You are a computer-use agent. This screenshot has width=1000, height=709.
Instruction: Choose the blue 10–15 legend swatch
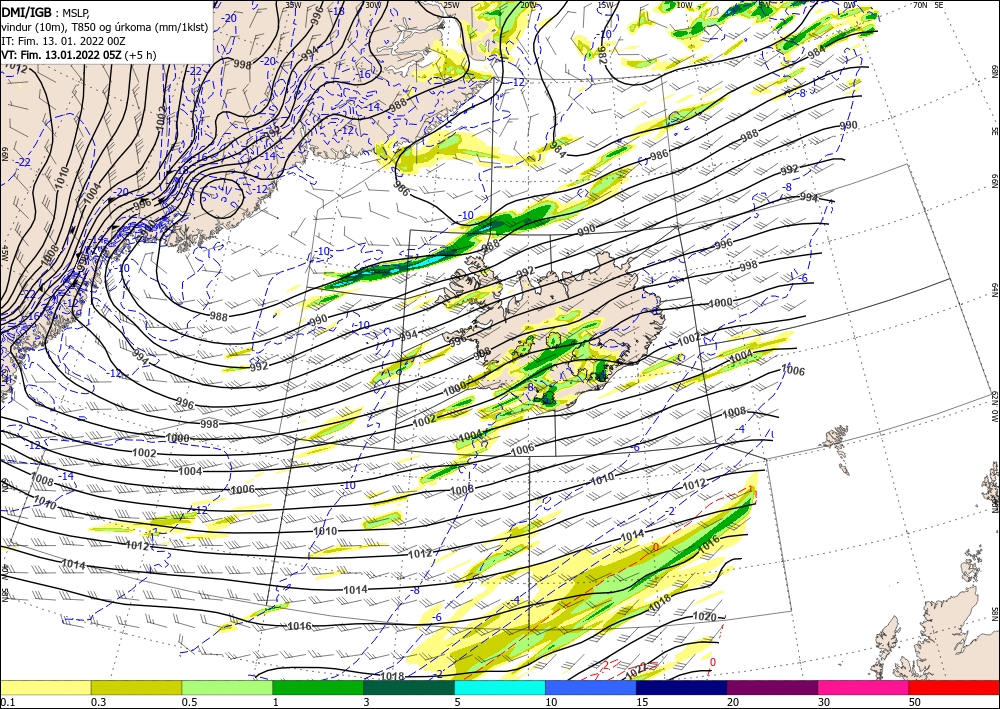coord(591,687)
